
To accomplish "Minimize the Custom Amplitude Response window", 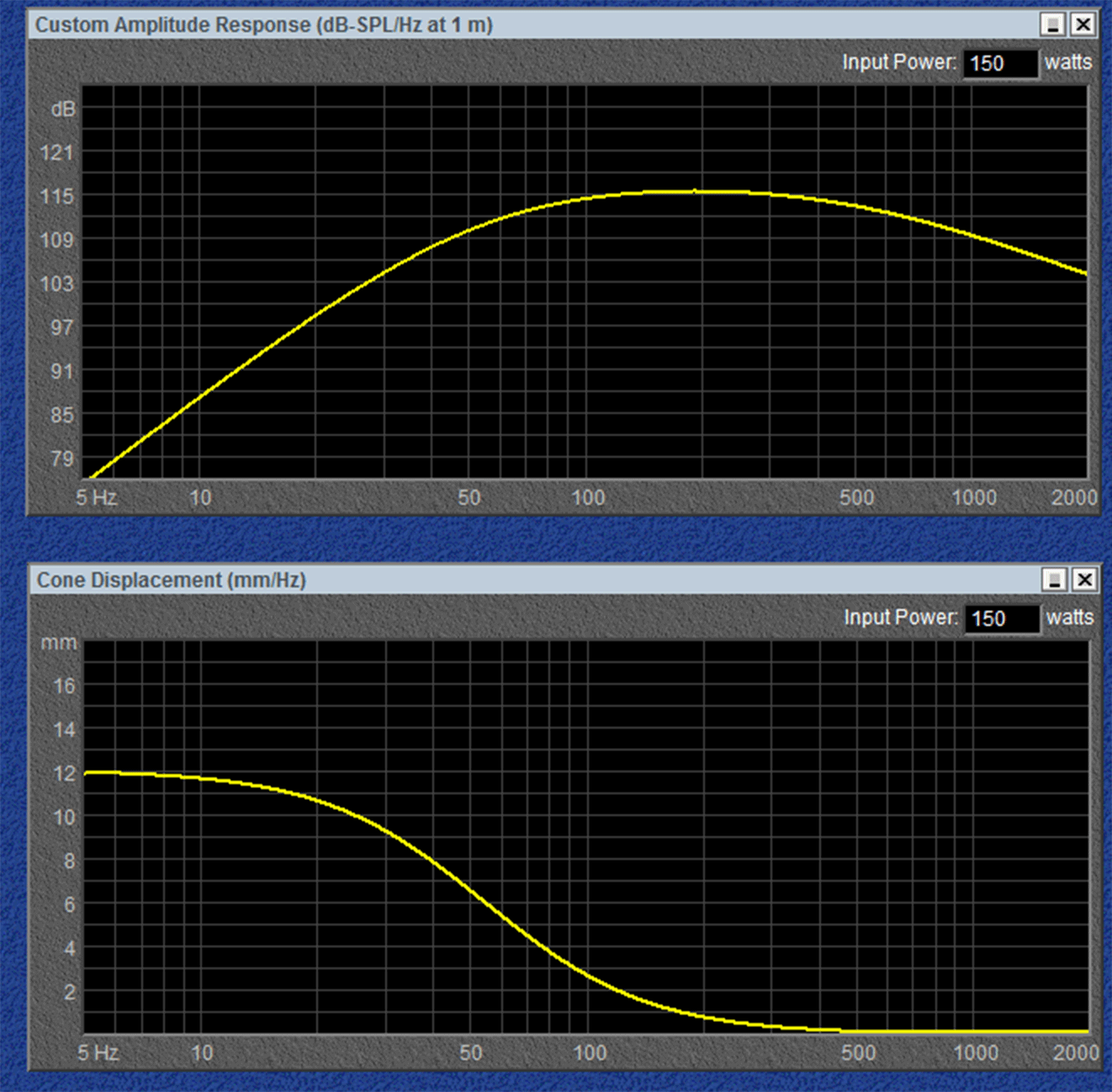I will pyautogui.click(x=1052, y=24).
